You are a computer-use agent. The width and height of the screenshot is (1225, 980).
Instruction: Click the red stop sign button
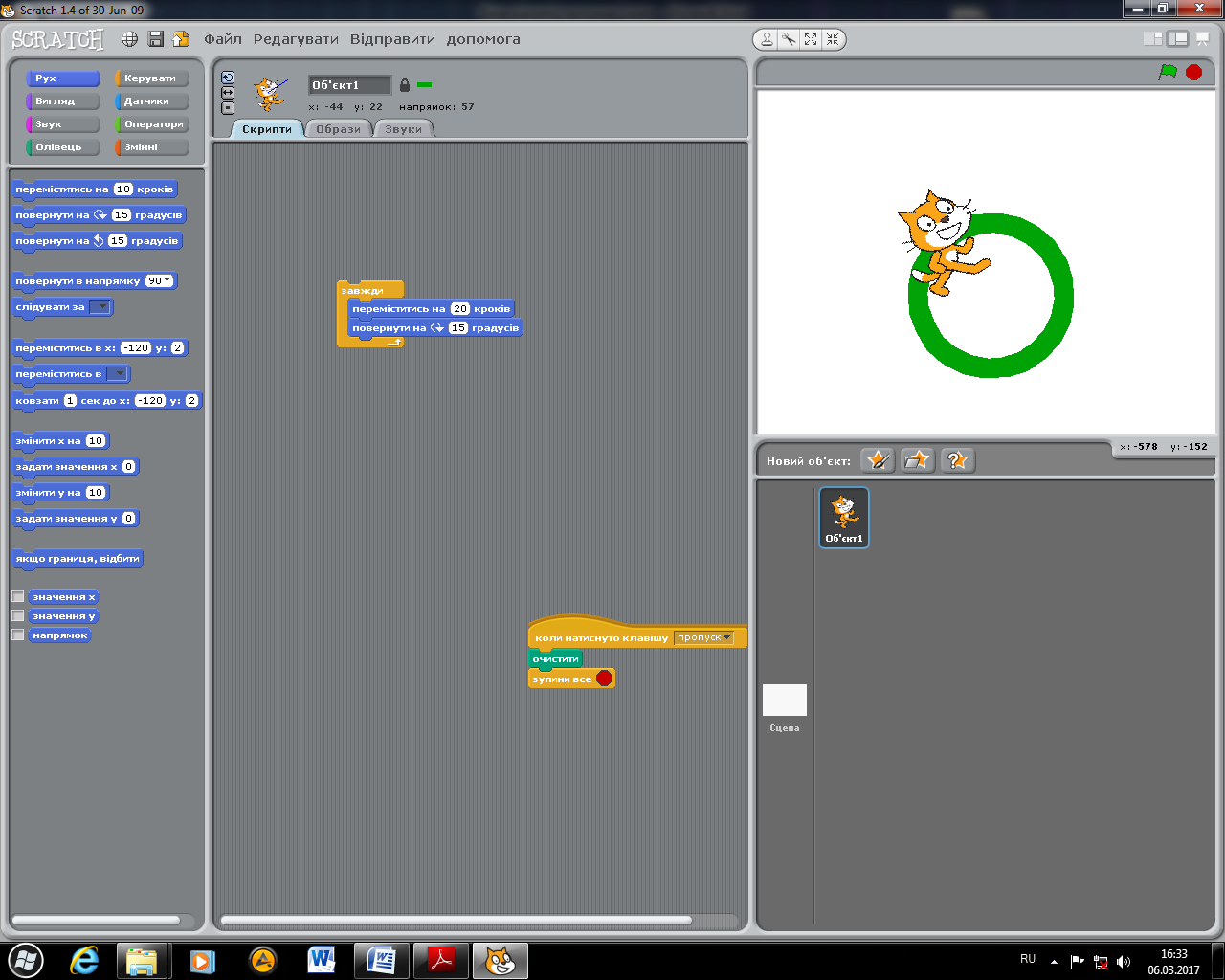(1193, 72)
